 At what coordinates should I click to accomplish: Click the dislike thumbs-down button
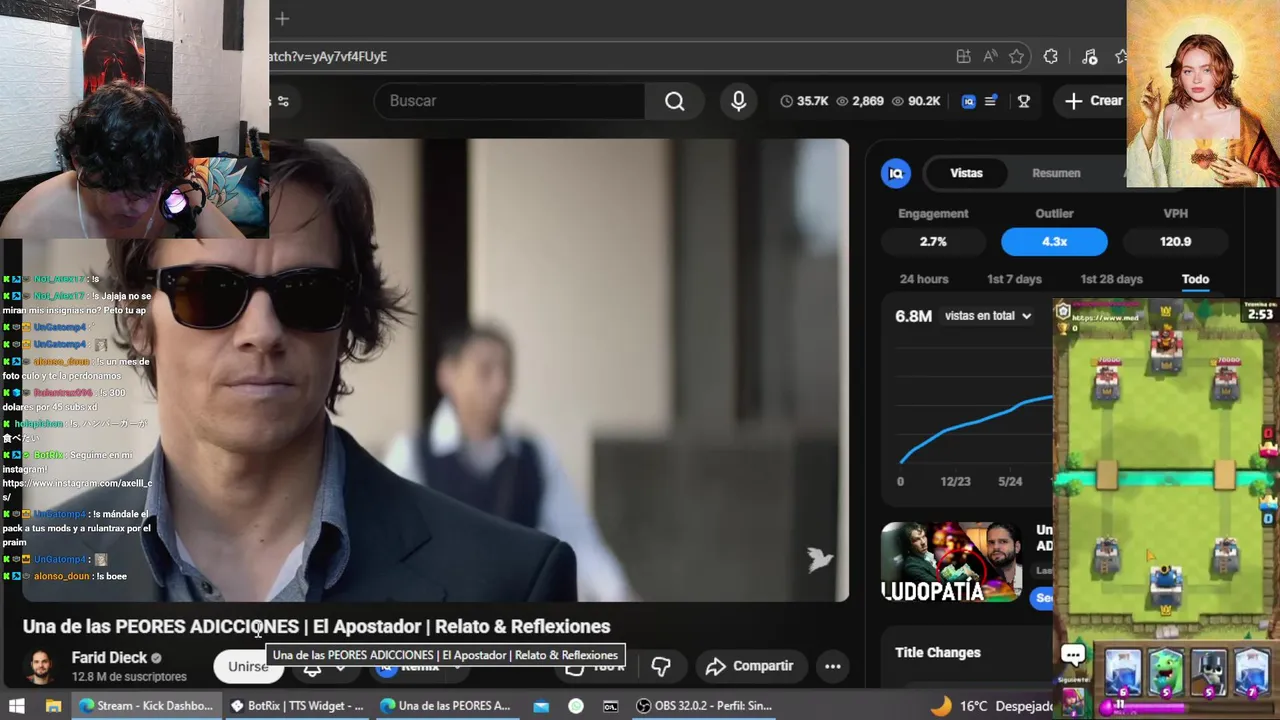661,666
